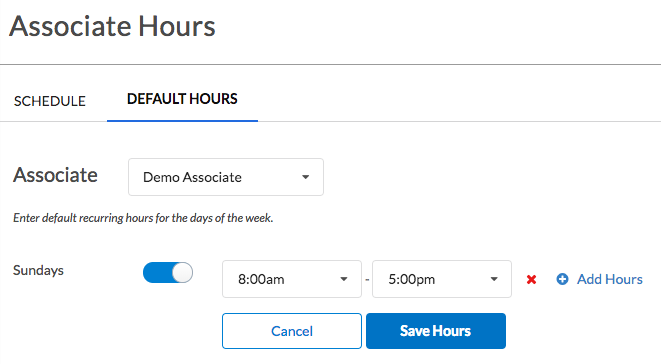Remove the Sunday hours with the red X
Image resolution: width=661 pixels, height=364 pixels.
pos(531,279)
